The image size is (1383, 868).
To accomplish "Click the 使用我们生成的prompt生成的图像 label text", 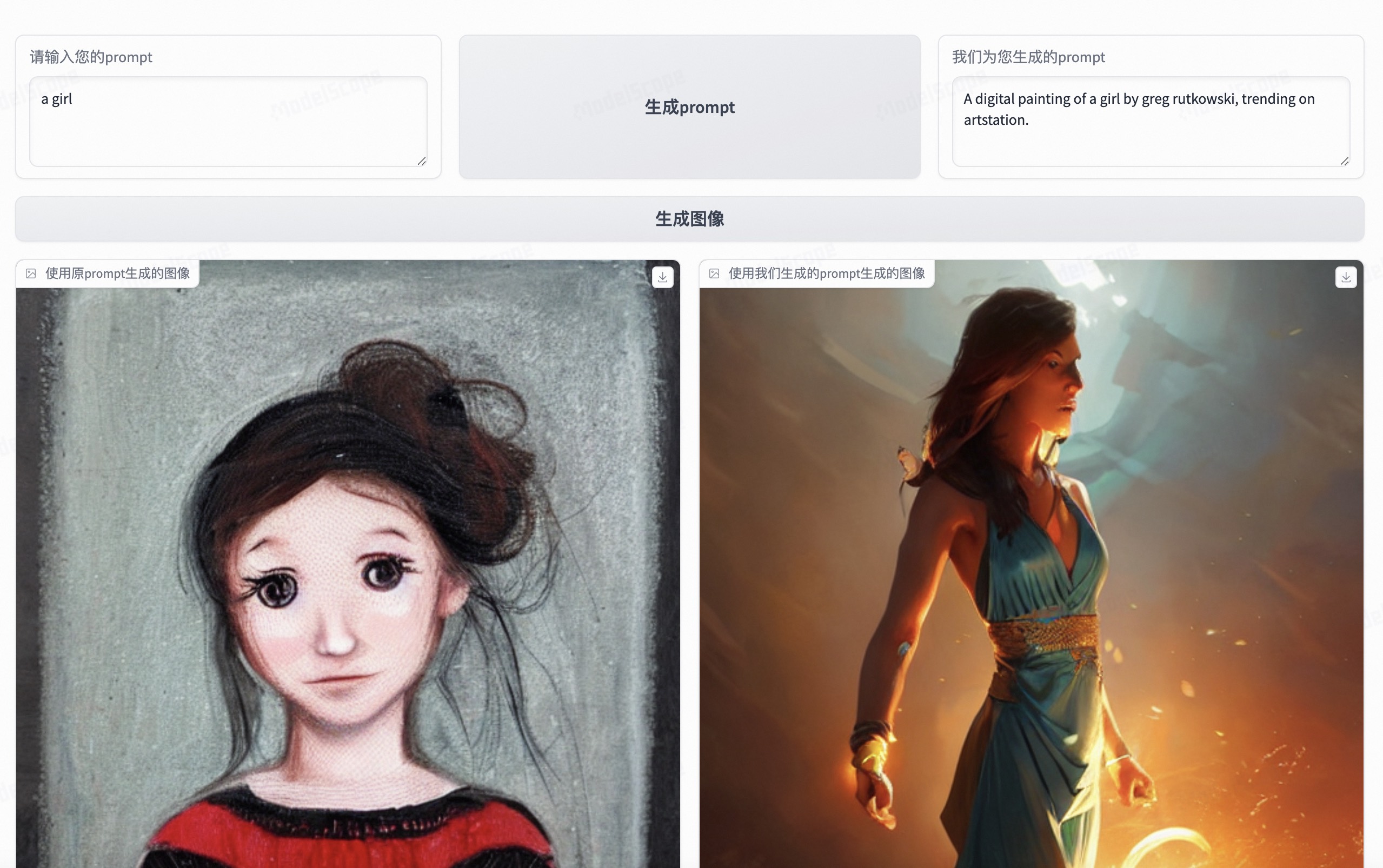I will 826,274.
